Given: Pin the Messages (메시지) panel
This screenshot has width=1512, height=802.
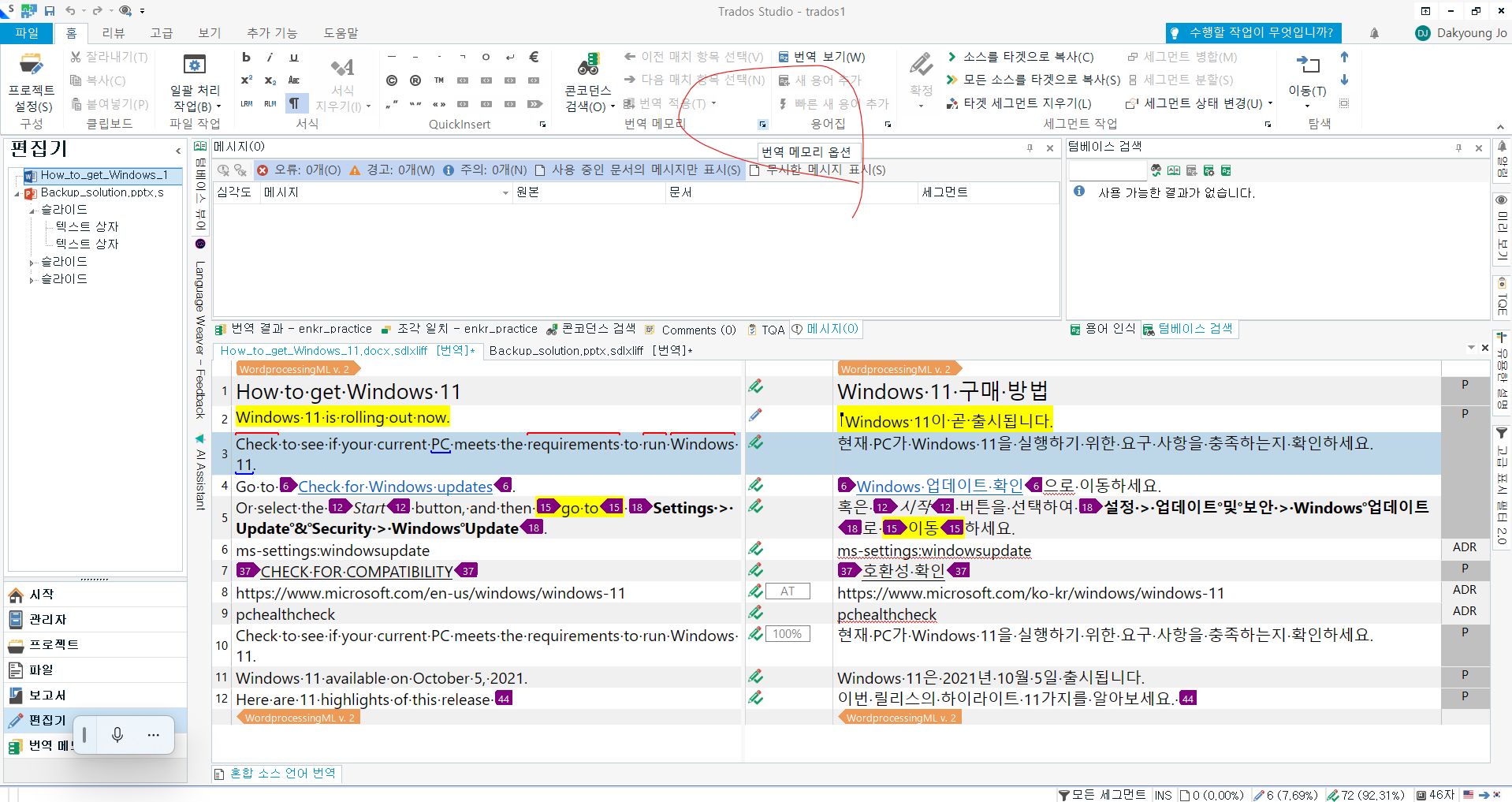Looking at the screenshot, I should [x=1030, y=147].
